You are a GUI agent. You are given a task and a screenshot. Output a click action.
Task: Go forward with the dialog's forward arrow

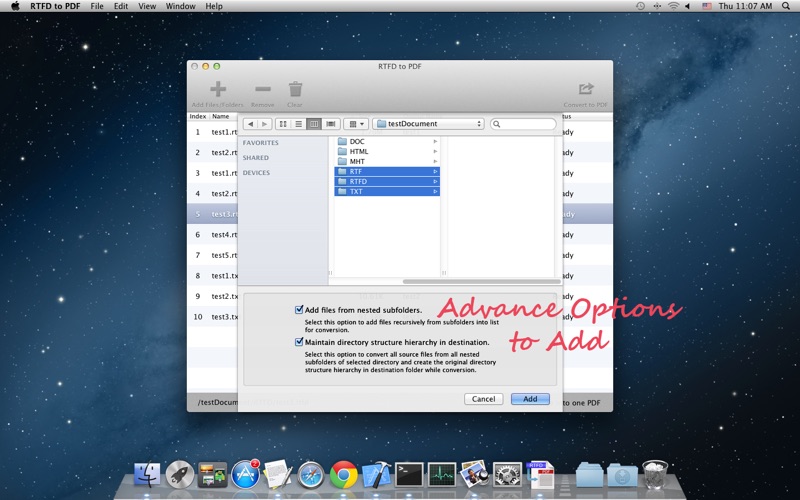coord(264,124)
